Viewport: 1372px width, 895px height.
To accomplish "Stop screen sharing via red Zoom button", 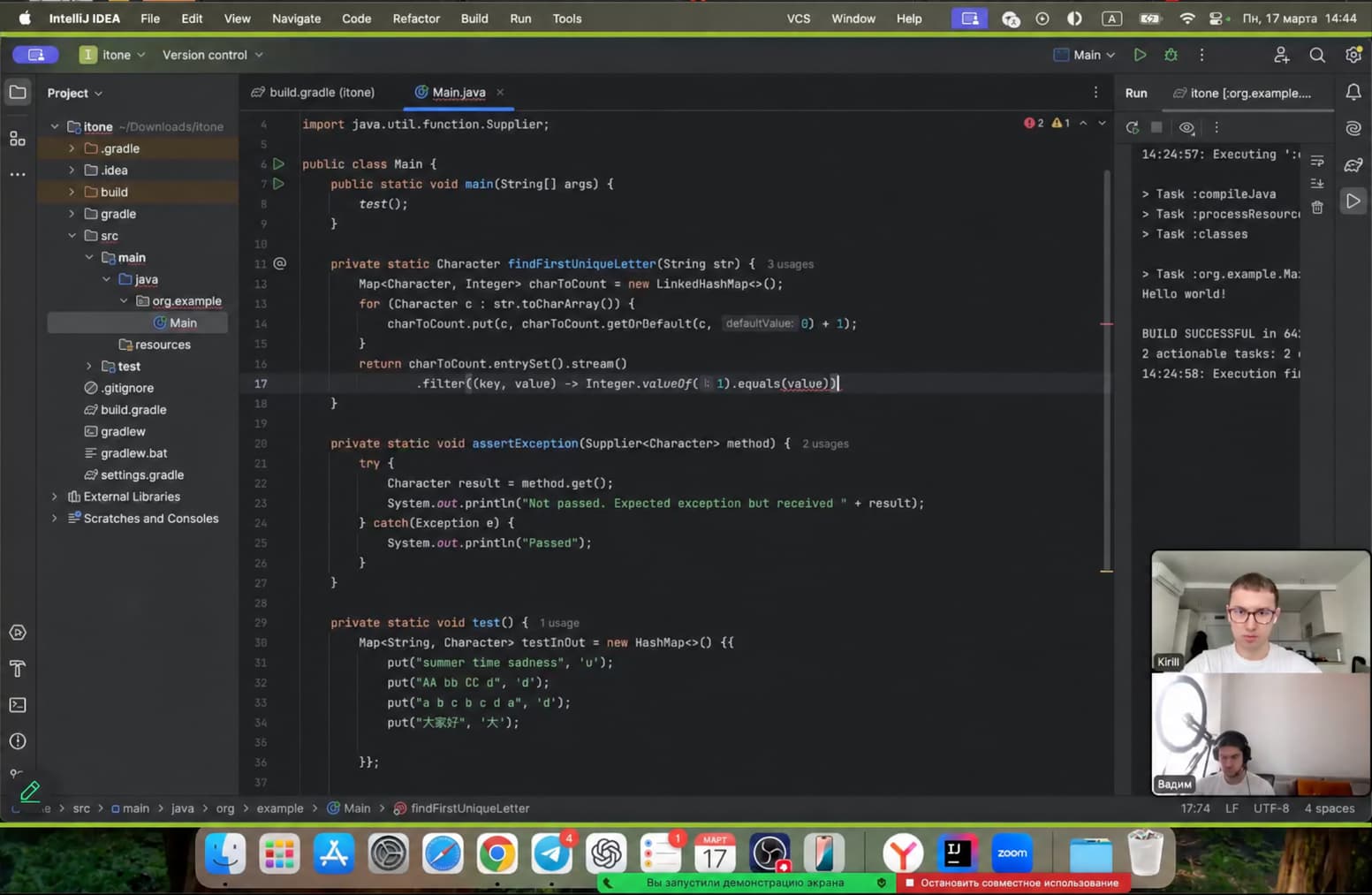I will point(1013,883).
